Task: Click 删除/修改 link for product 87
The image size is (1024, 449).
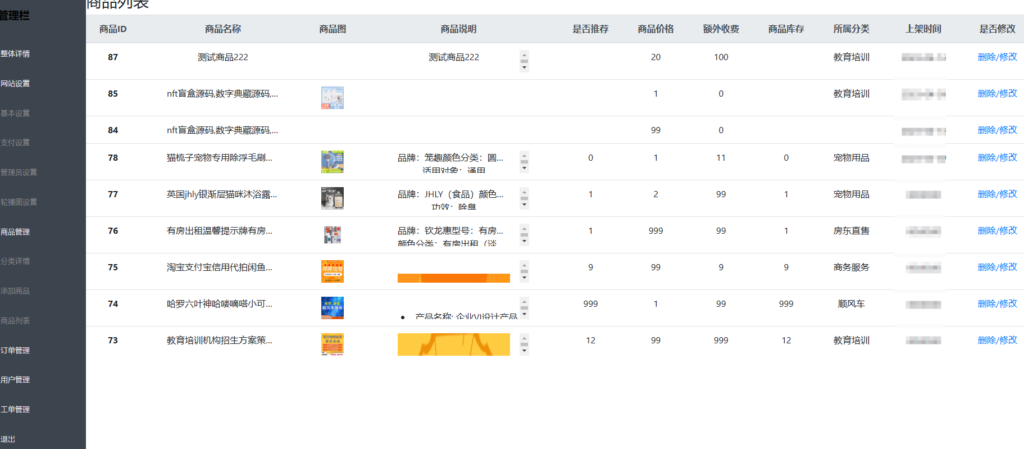Action: 997,57
